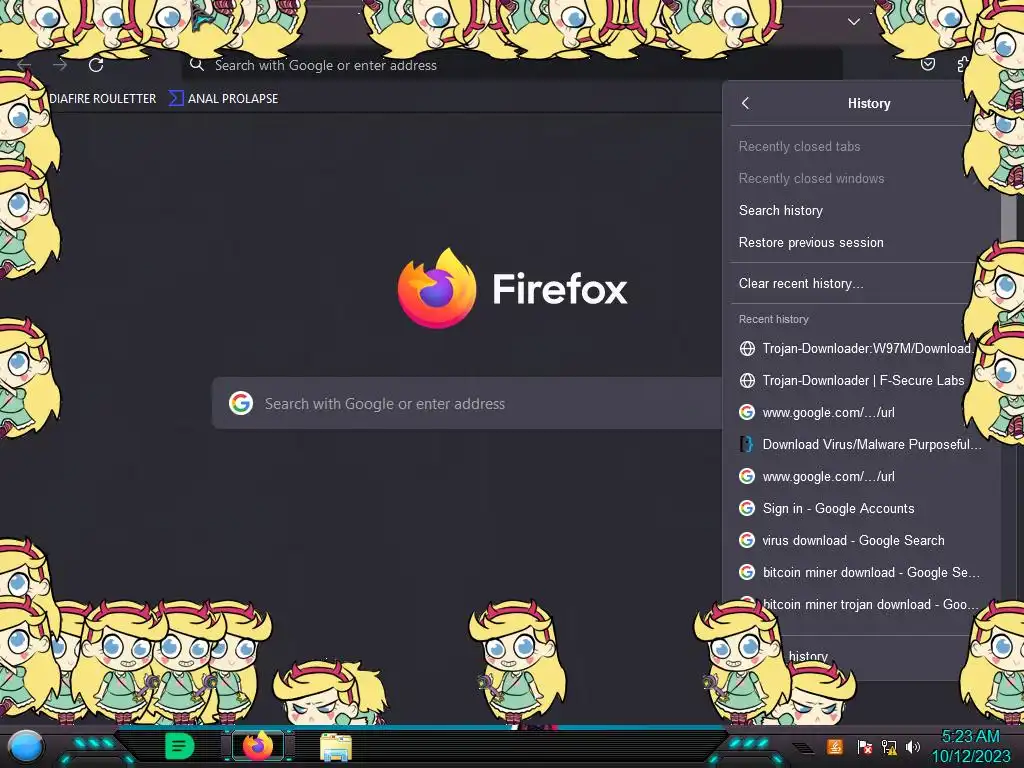
Task: Click the Firefox logo on the new tab page
Action: [437, 288]
